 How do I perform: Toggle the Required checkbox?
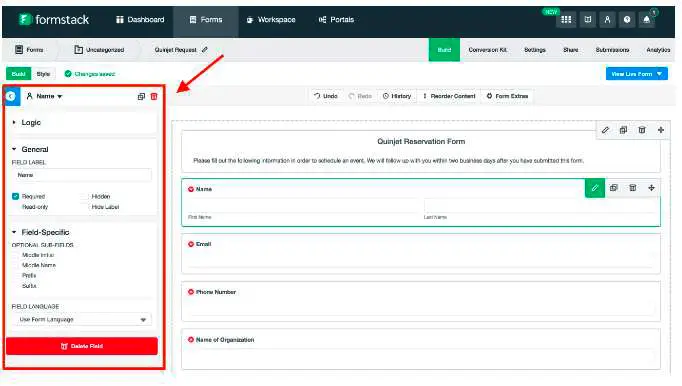coord(16,196)
